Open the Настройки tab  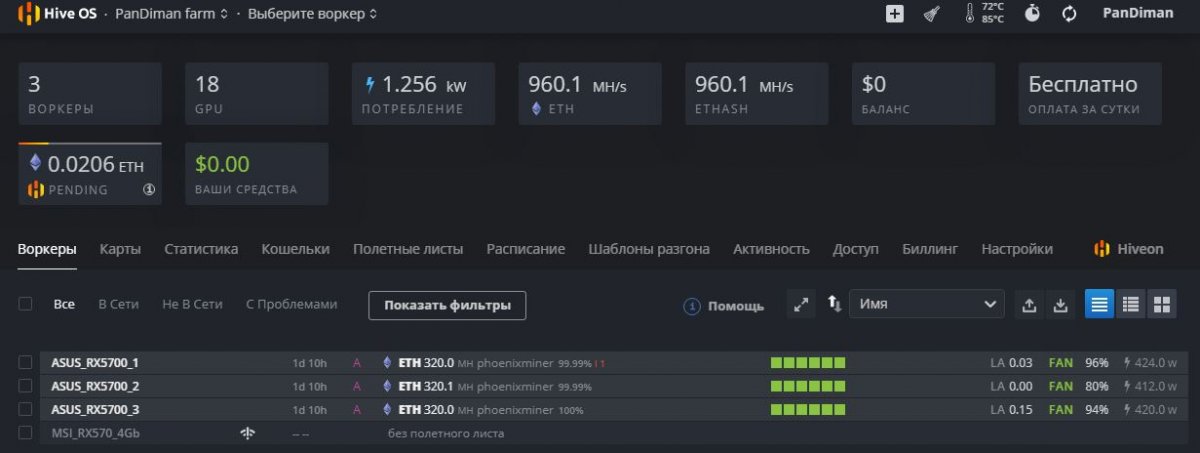coord(1017,249)
